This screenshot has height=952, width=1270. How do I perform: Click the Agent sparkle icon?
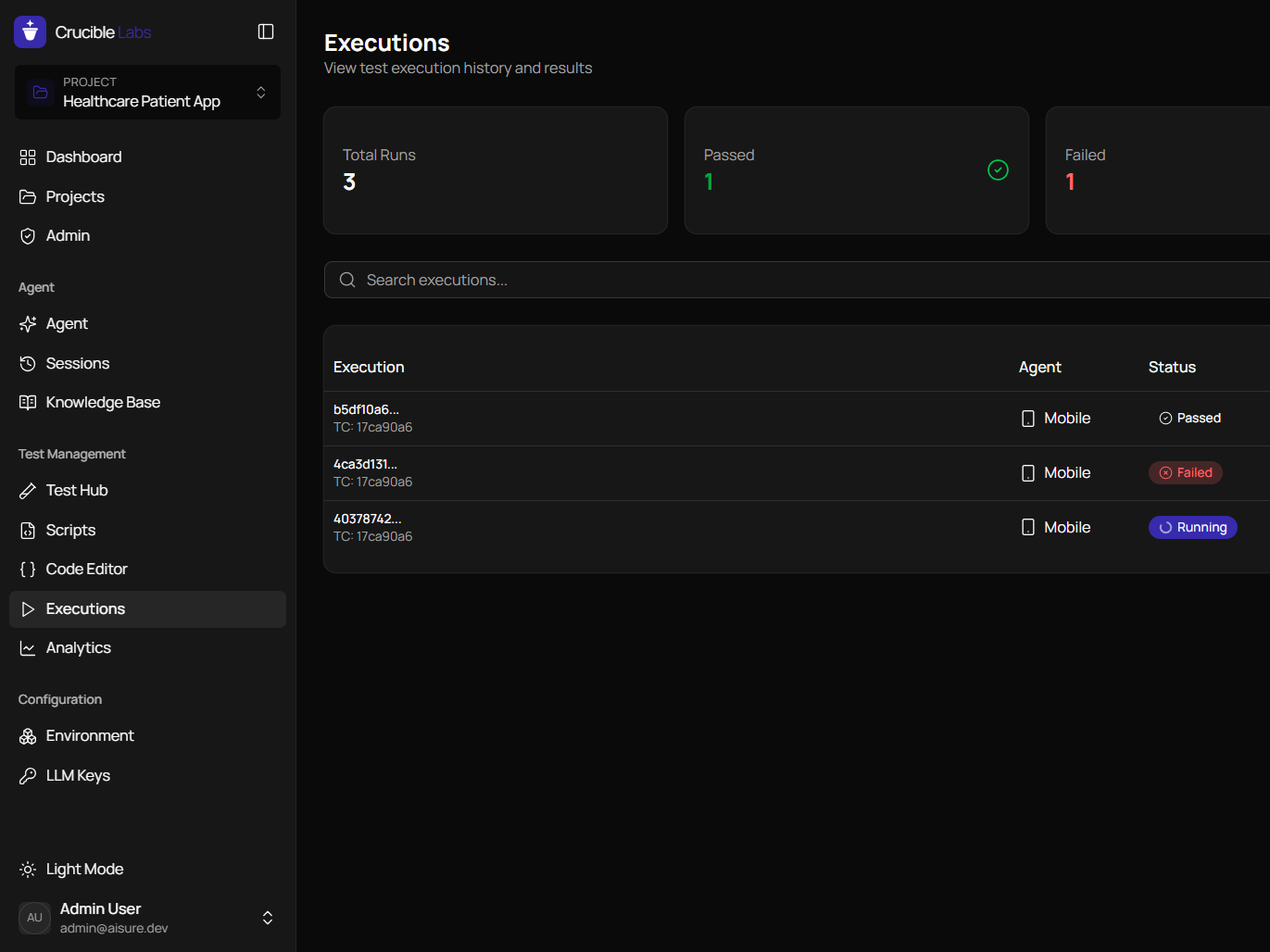point(28,324)
